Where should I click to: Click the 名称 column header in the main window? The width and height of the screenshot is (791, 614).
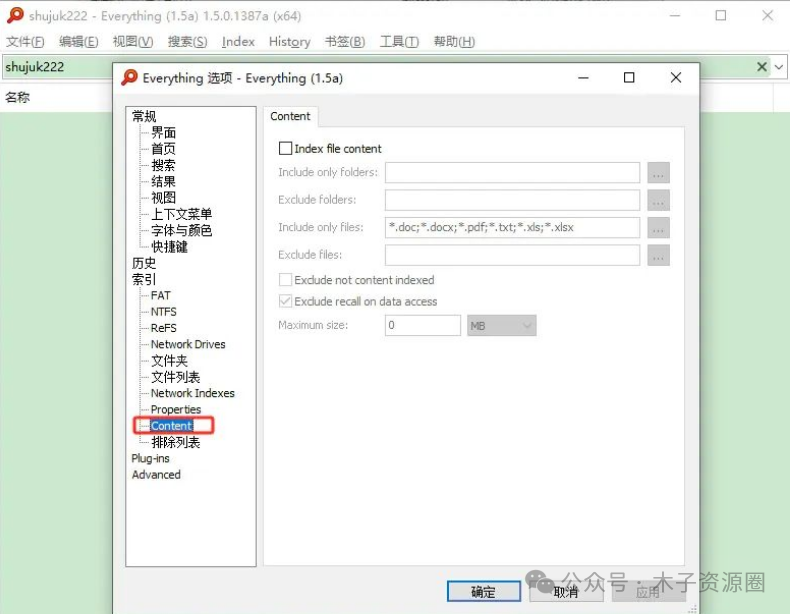[x=18, y=97]
